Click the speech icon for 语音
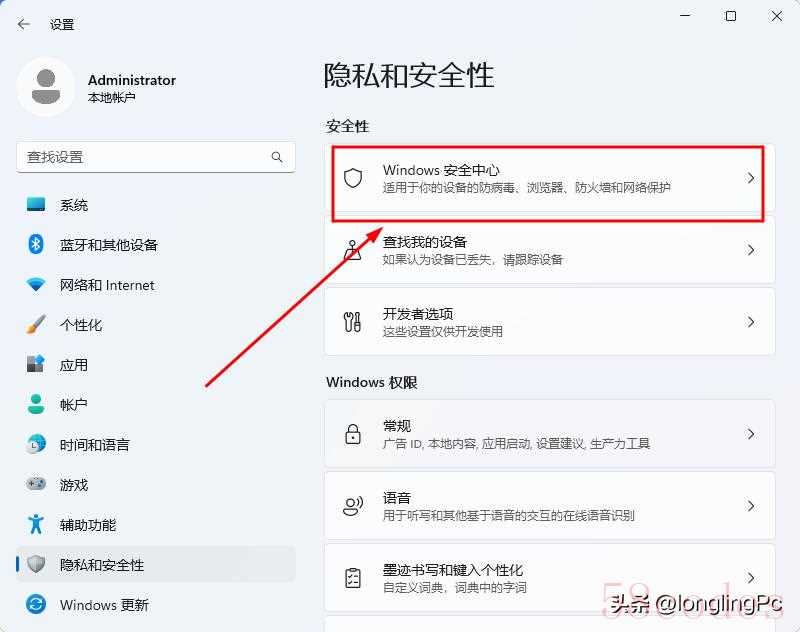This screenshot has width=800, height=632. coord(353,506)
